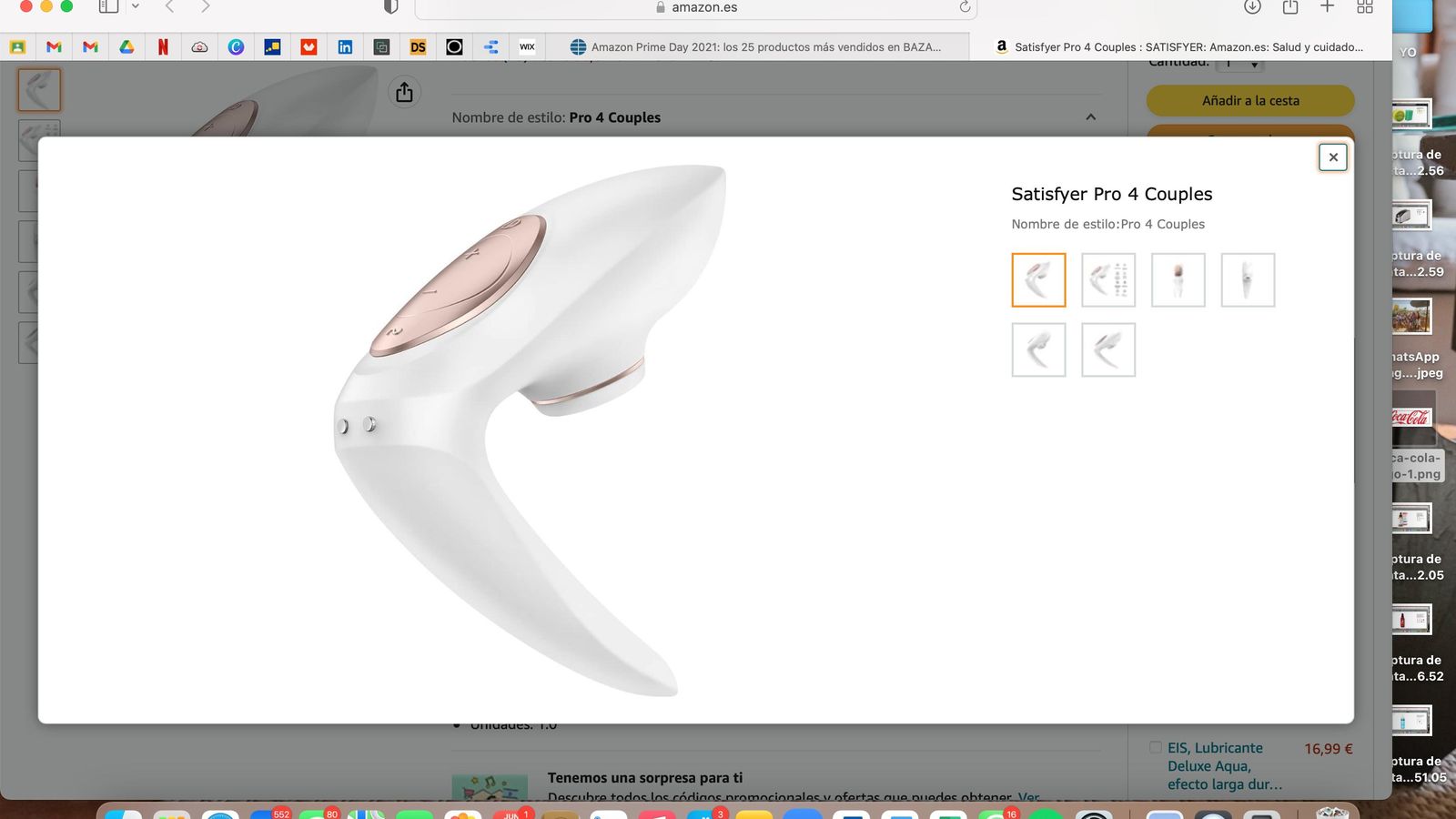Click the share icon above the product image
1456x819 pixels.
(404, 92)
